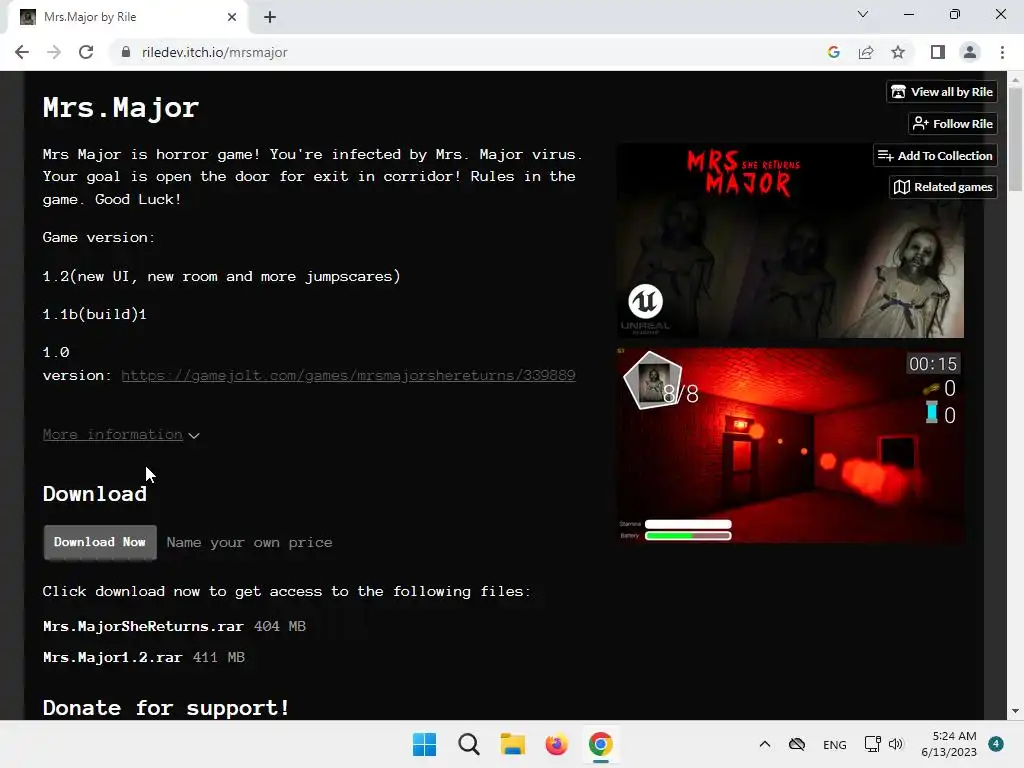Reload the Mrs.Major page
The height and width of the screenshot is (768, 1024).
click(86, 52)
